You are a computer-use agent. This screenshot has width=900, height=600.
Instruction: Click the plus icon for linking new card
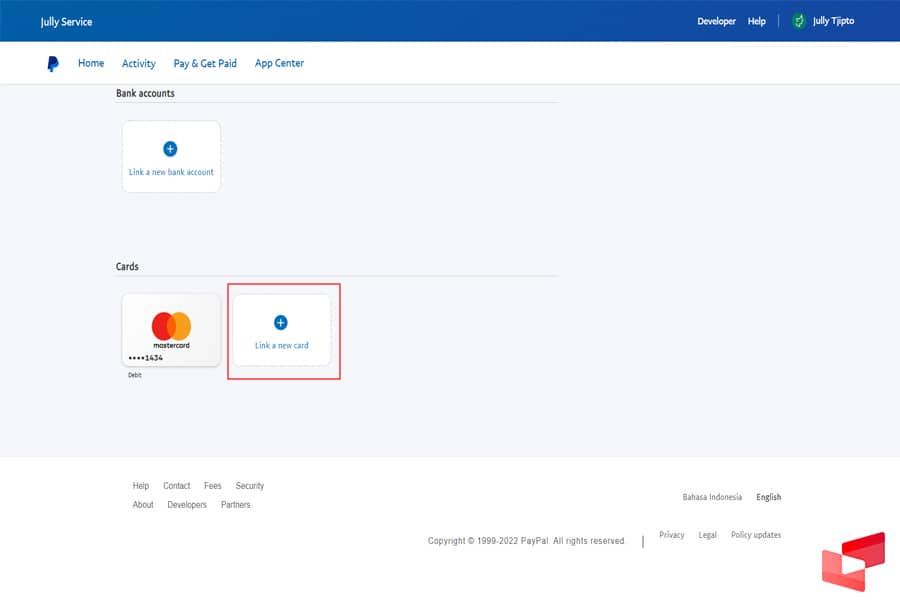point(280,322)
